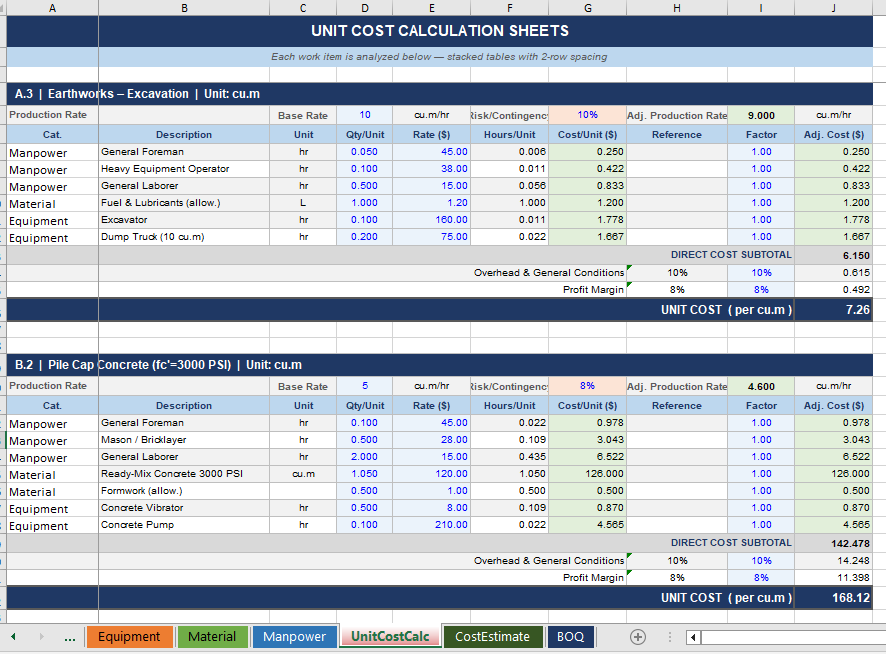Select the A.3 Risk/Contingency 10% cell
Viewport: 886px width, 654px height.
tap(588, 115)
